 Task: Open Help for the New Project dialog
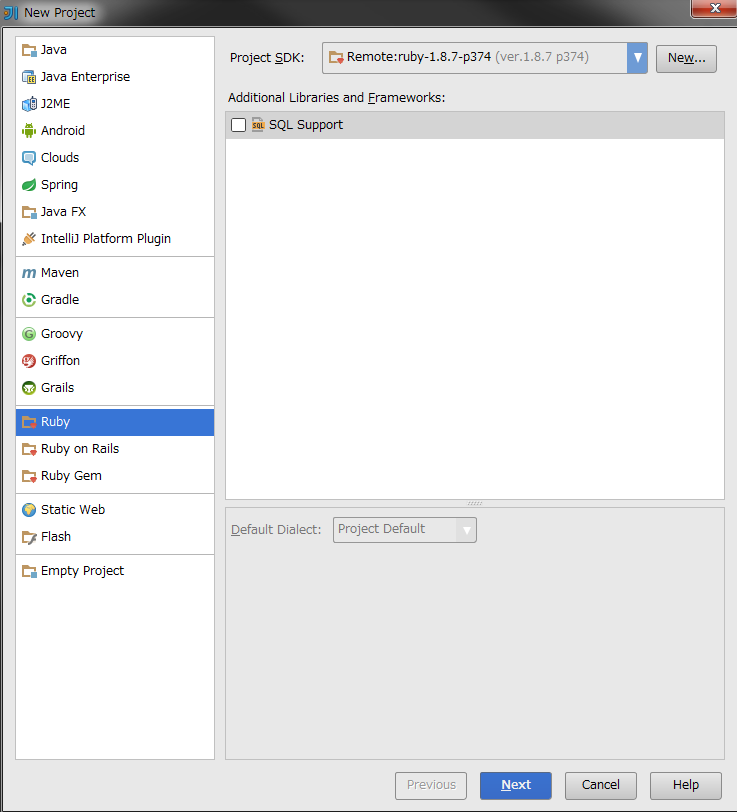pyautogui.click(x=686, y=785)
